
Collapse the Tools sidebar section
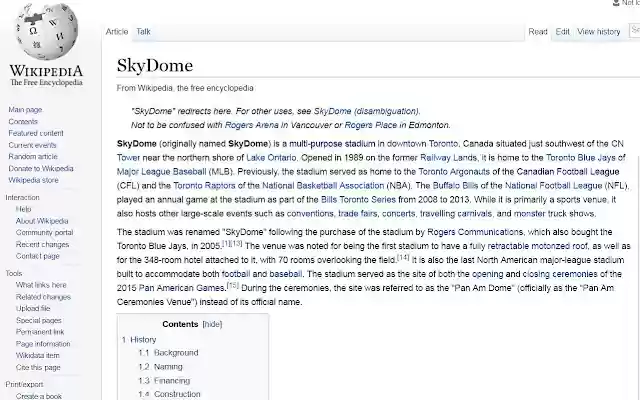13,273
